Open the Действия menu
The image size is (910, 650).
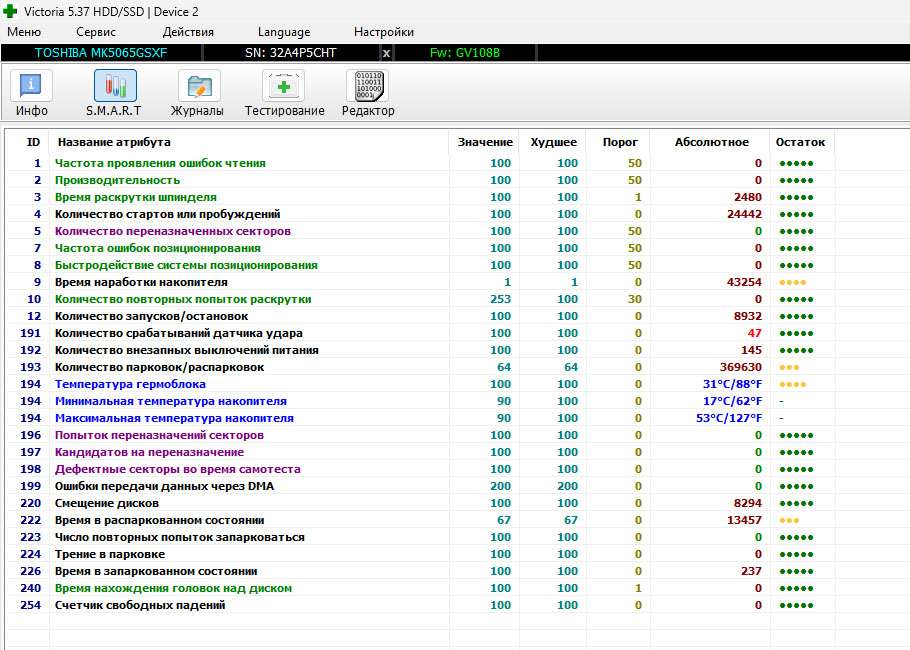pyautogui.click(x=188, y=32)
